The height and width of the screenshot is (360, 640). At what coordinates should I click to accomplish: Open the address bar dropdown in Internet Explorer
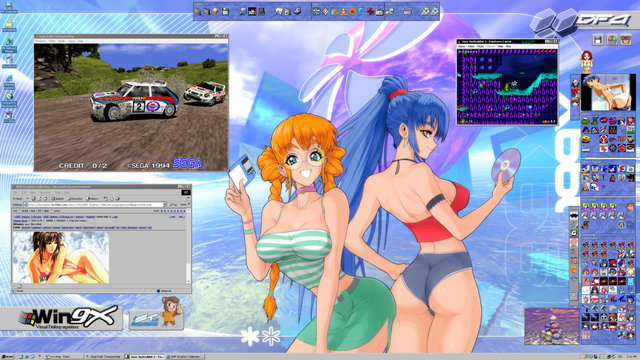[165, 204]
